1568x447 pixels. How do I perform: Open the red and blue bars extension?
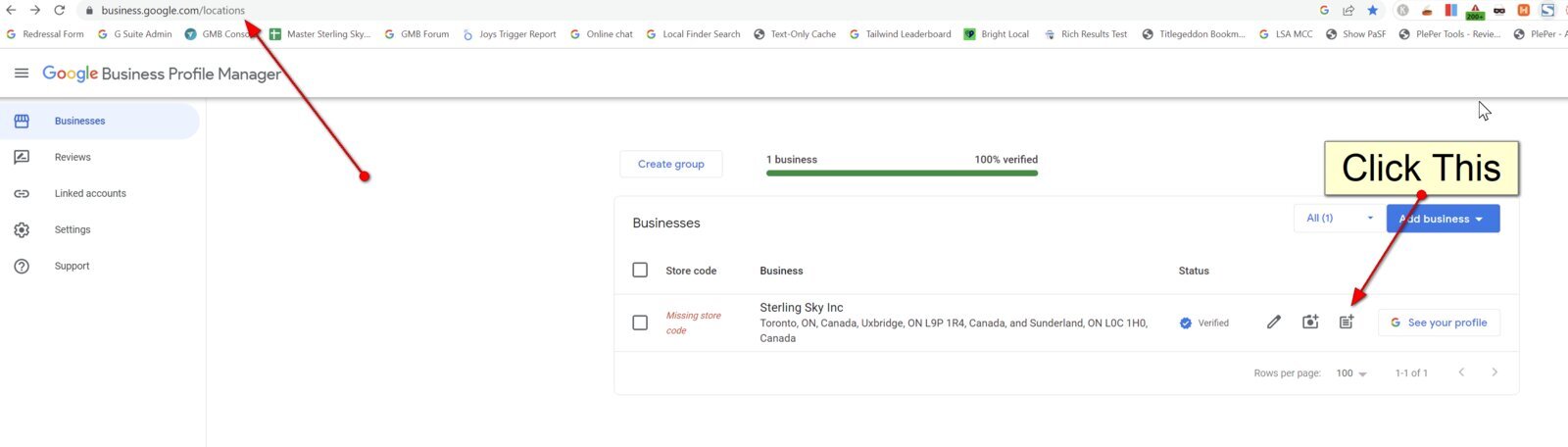tap(1450, 10)
